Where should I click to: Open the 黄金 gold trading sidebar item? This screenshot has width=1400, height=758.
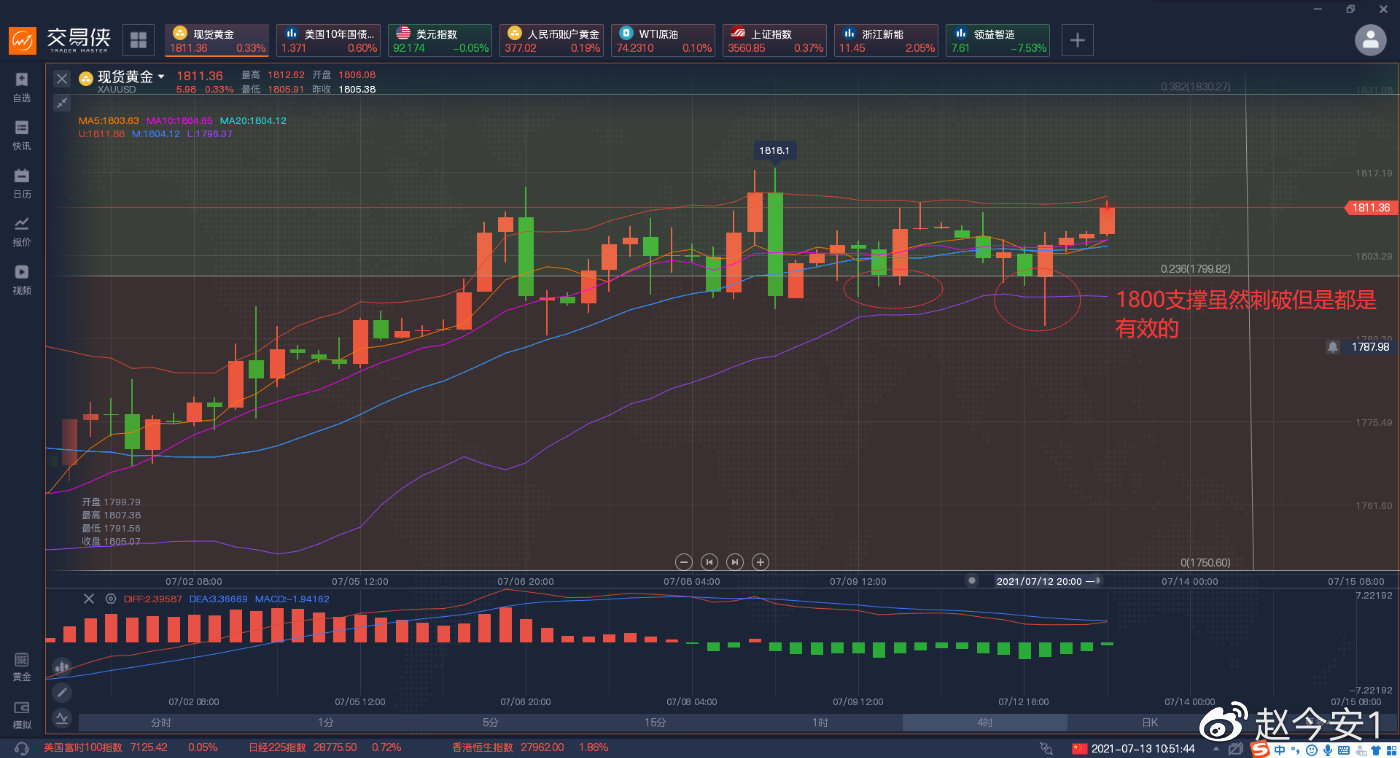(21, 666)
